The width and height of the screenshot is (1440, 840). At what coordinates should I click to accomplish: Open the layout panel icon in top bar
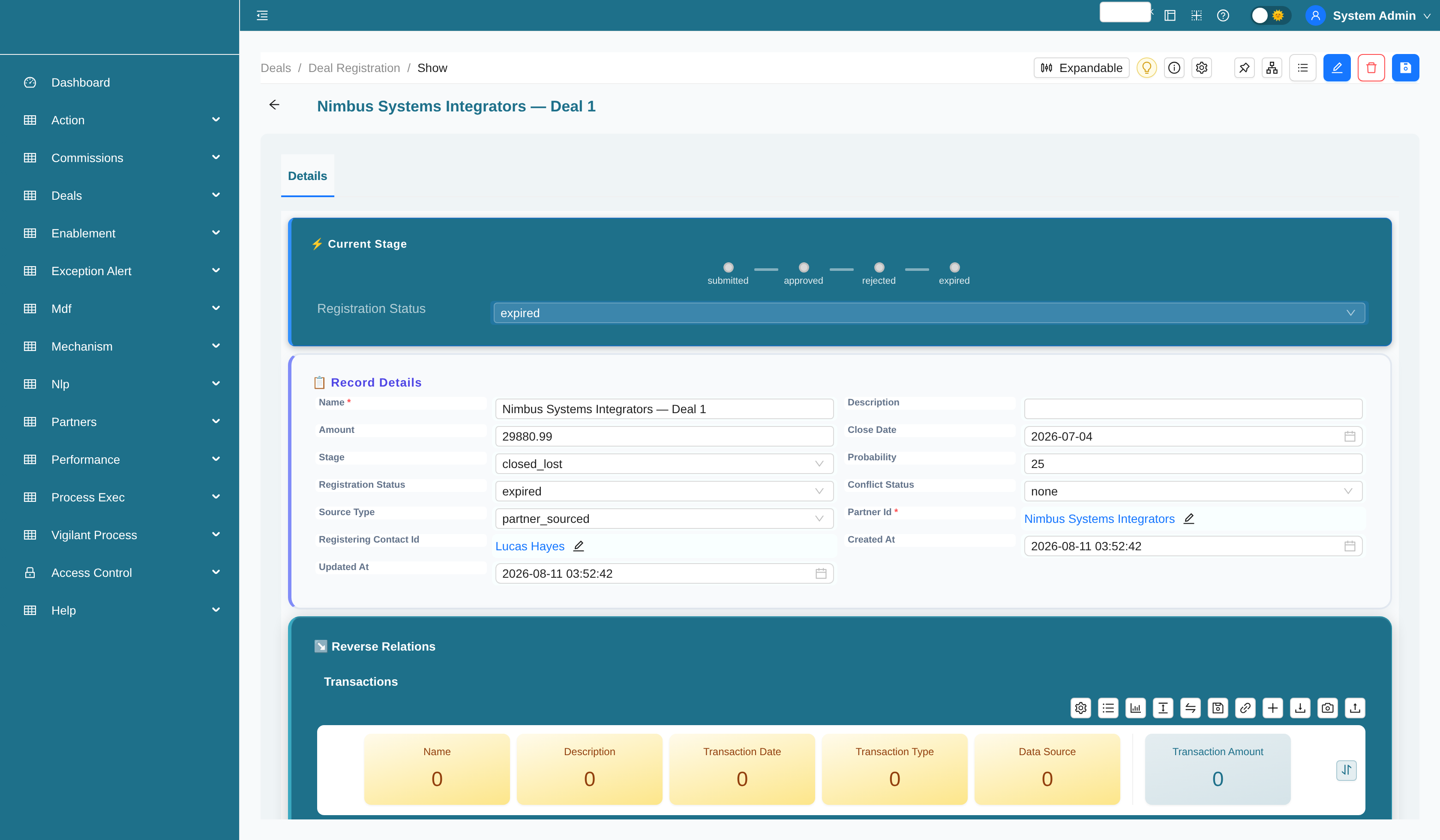[1170, 15]
